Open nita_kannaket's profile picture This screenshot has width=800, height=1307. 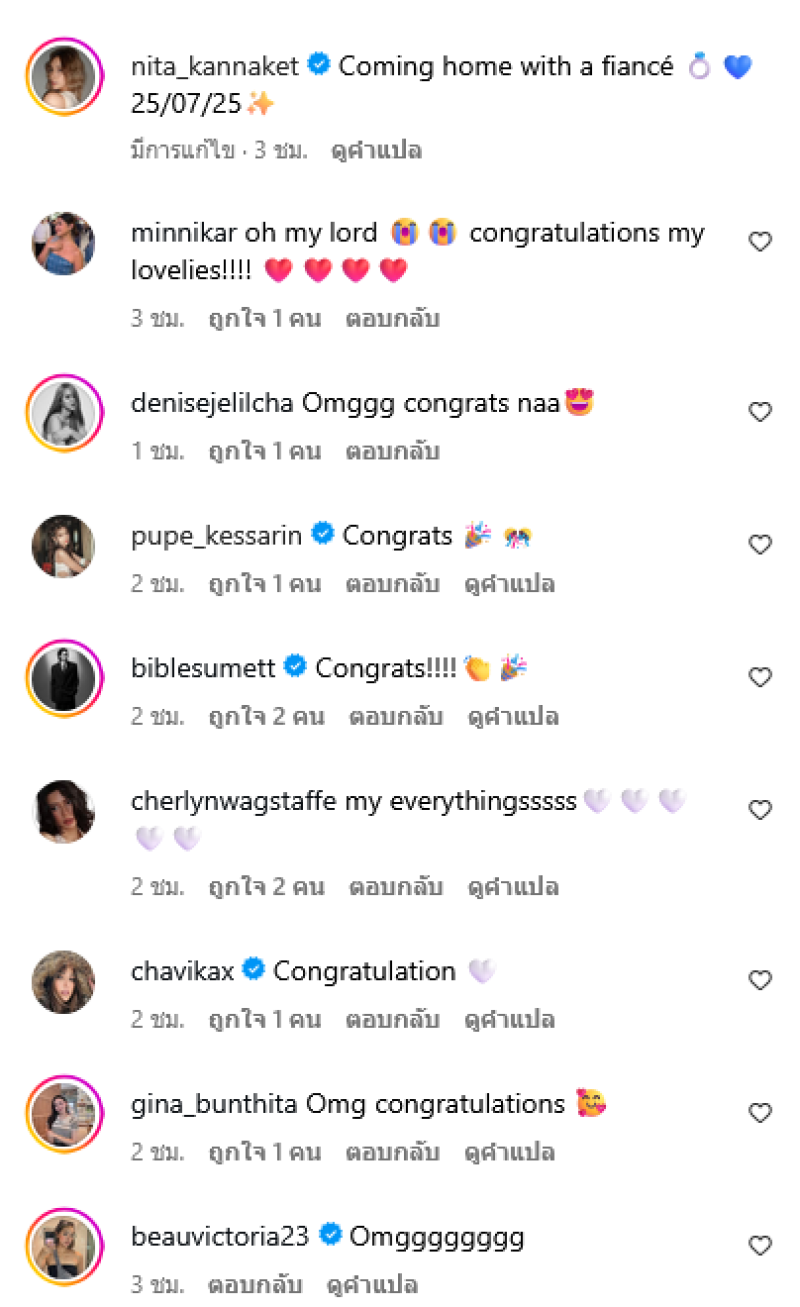(x=63, y=78)
